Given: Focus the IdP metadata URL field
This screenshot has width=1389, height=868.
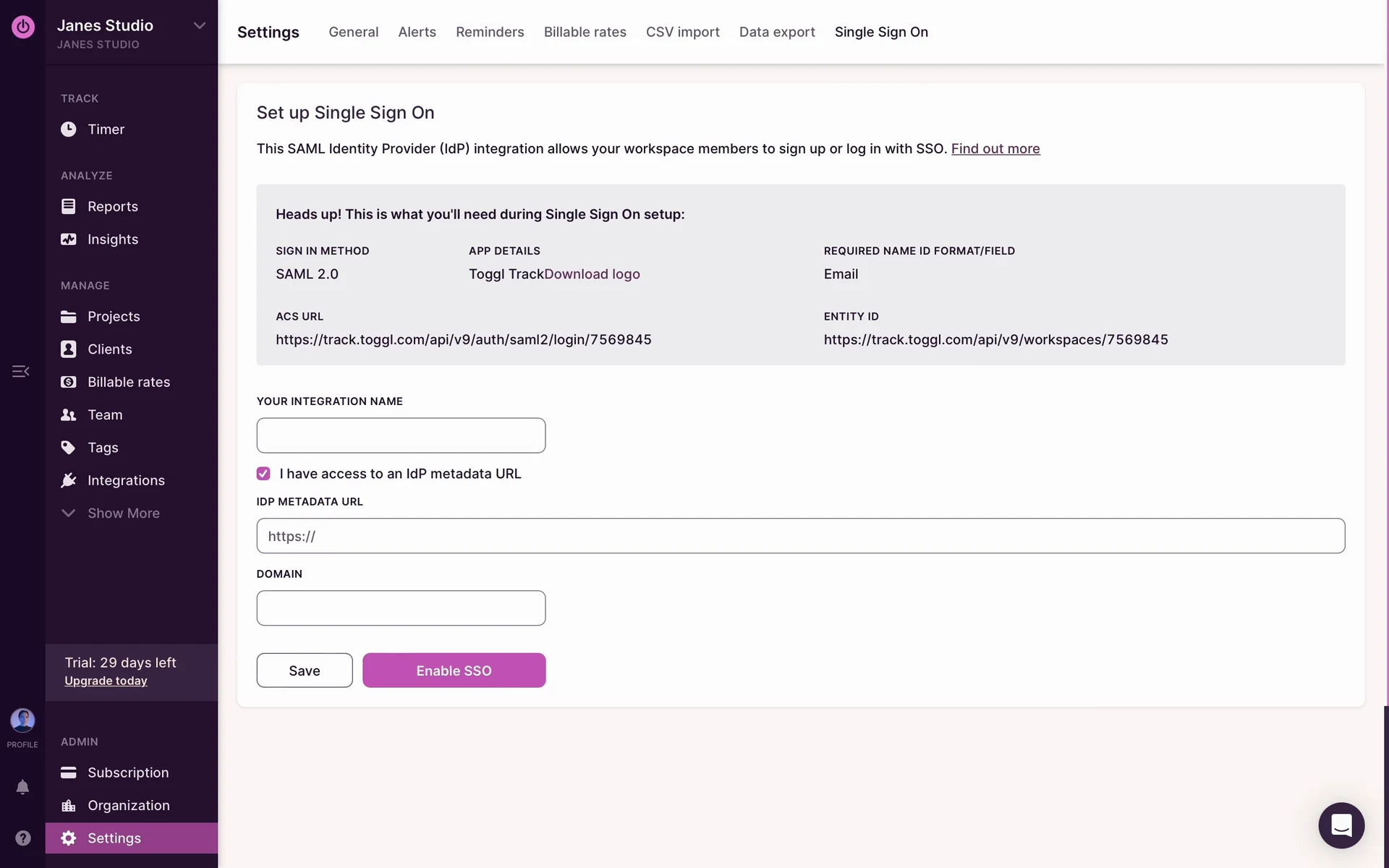Looking at the screenshot, I should pyautogui.click(x=800, y=536).
